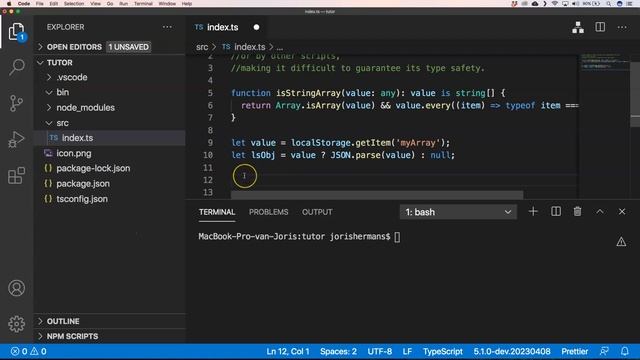
Task: Click the warning triangle in terminal
Action: [x=621, y=242]
